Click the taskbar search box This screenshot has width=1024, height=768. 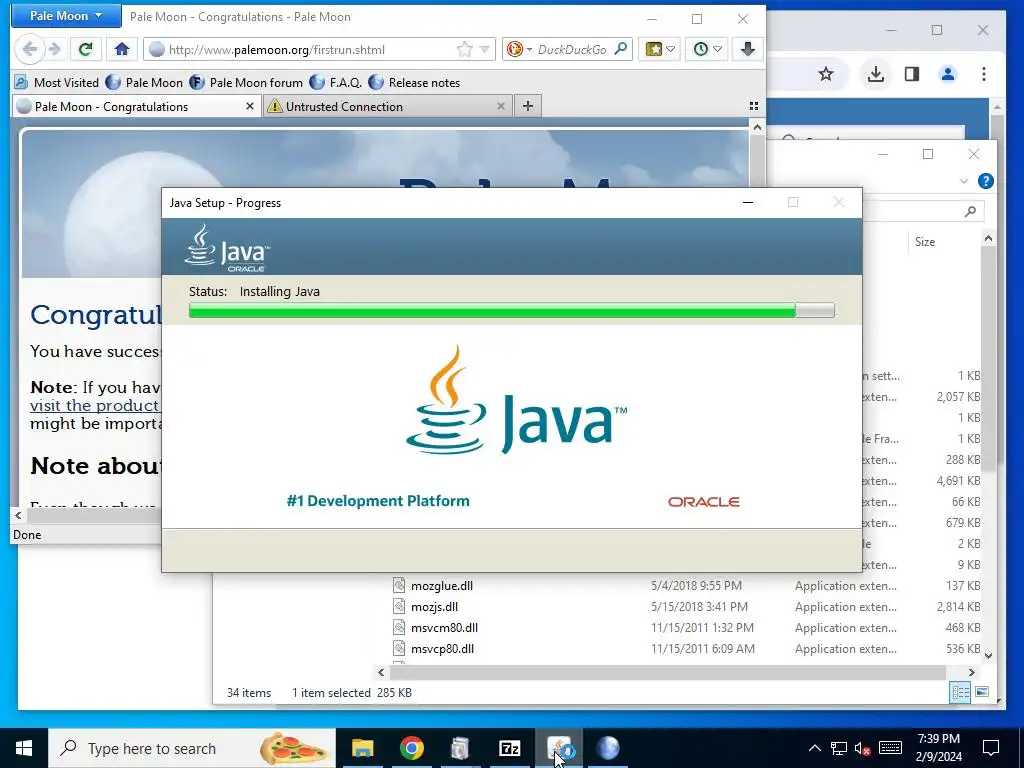coord(192,748)
